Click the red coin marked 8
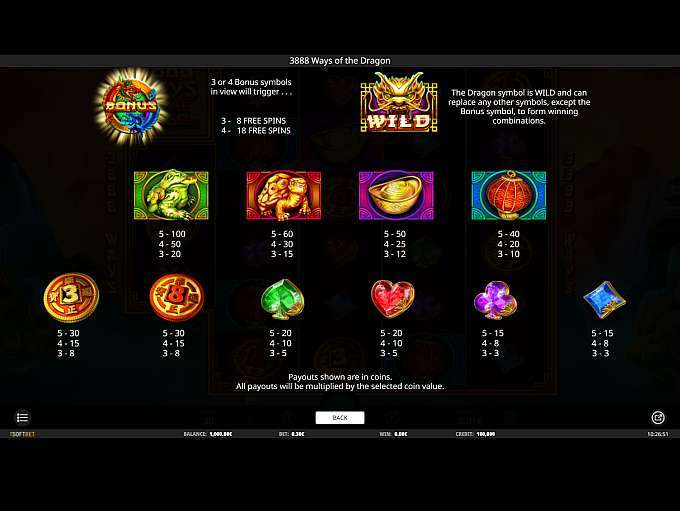Screen dimensions: 680x511 pyautogui.click(x=177, y=298)
